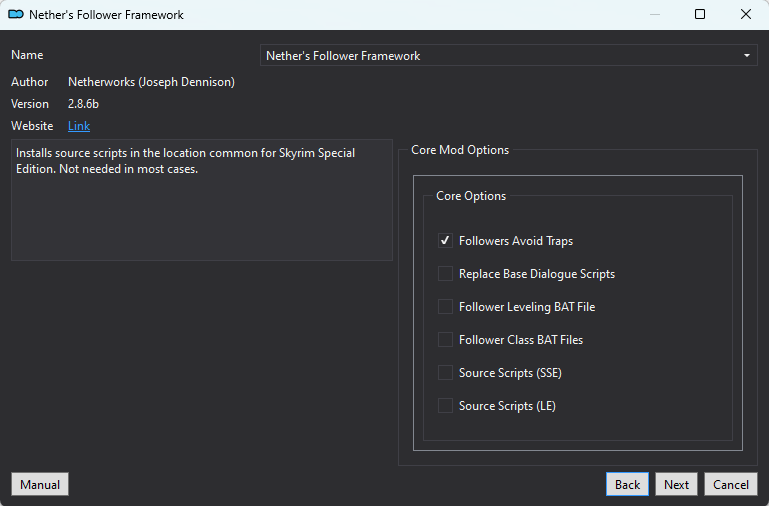Close the installer window
The image size is (769, 506).
pos(745,14)
